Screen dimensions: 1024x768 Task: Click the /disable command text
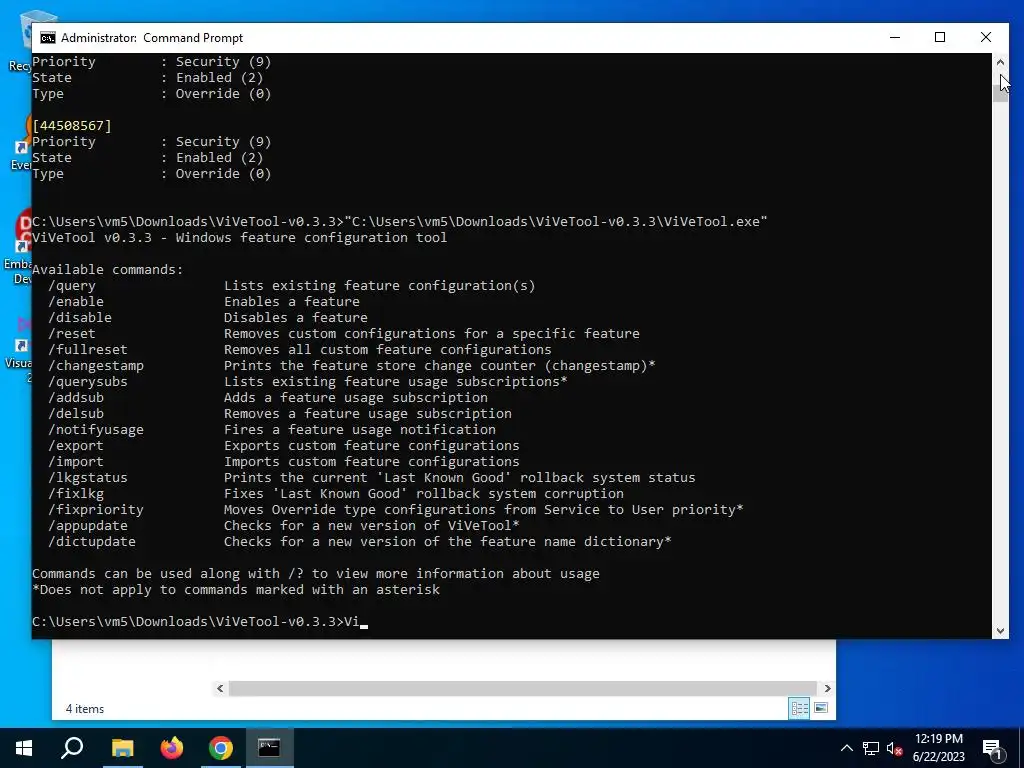pos(80,317)
